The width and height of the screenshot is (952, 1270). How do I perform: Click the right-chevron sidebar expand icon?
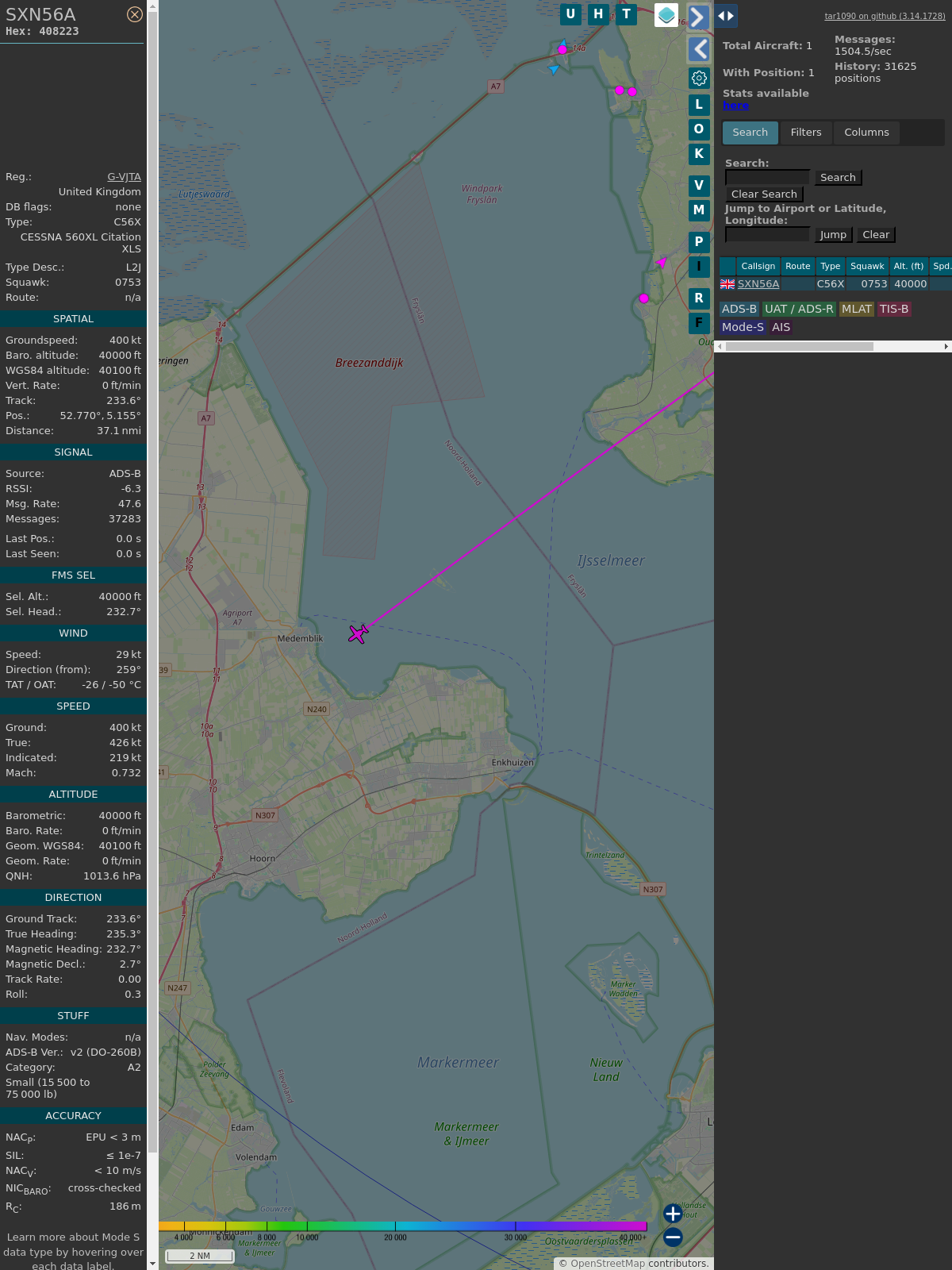click(x=699, y=17)
